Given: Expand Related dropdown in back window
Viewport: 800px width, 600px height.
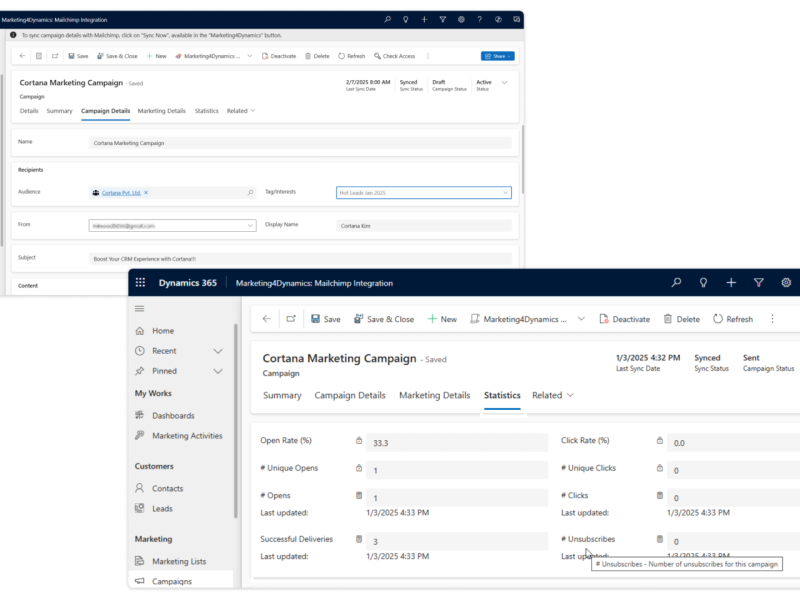Looking at the screenshot, I should point(241,111).
